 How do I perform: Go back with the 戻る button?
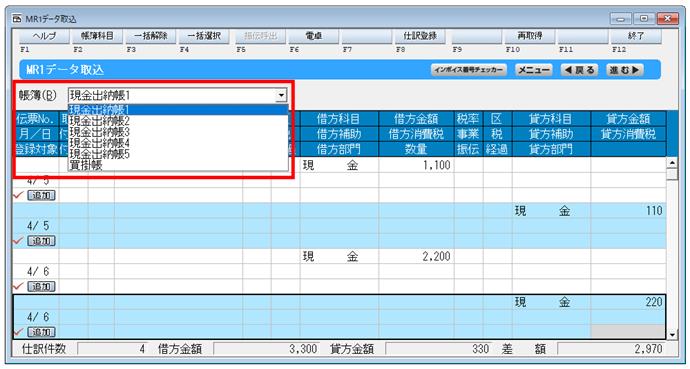tap(579, 70)
